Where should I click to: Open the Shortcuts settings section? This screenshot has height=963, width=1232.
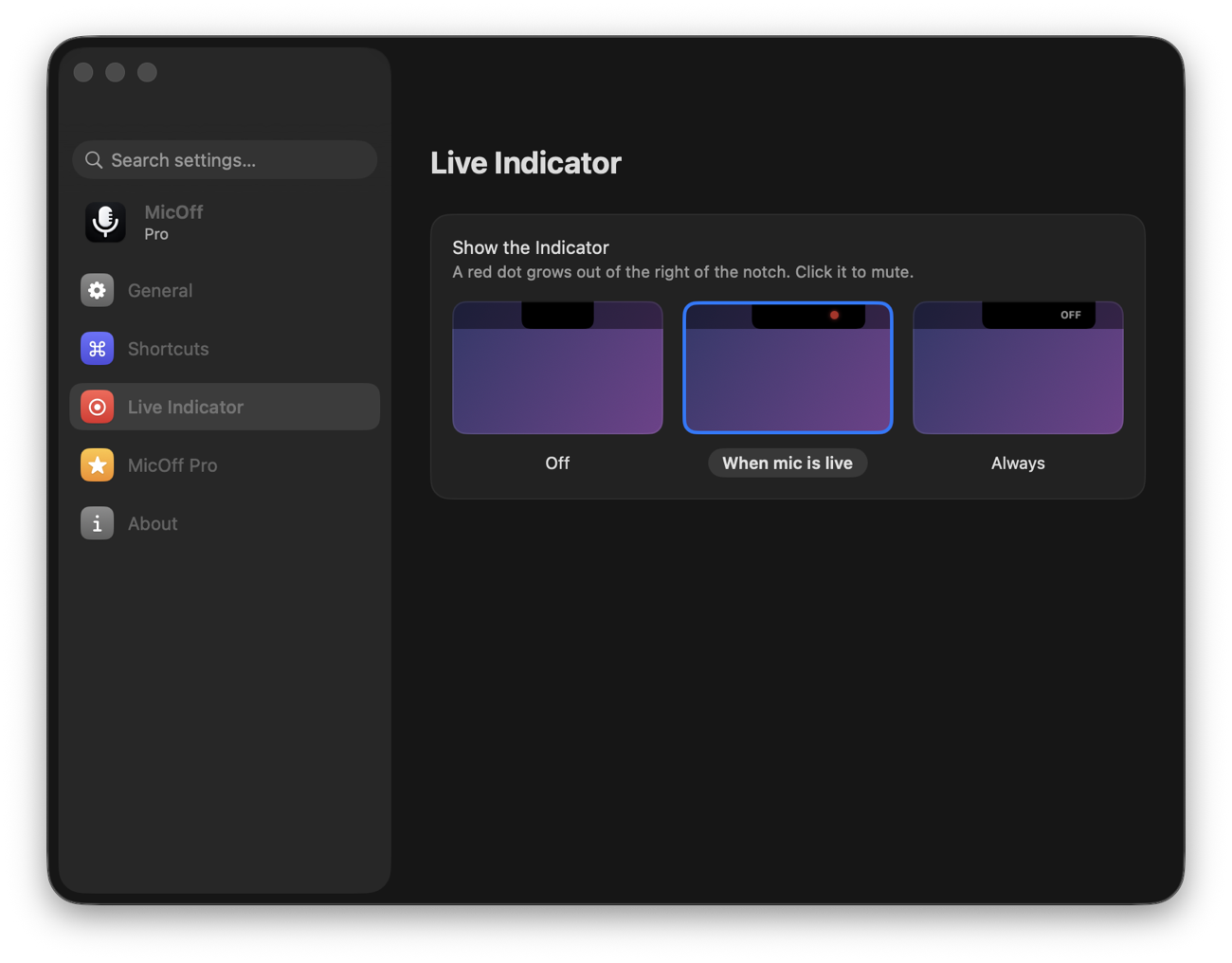225,349
